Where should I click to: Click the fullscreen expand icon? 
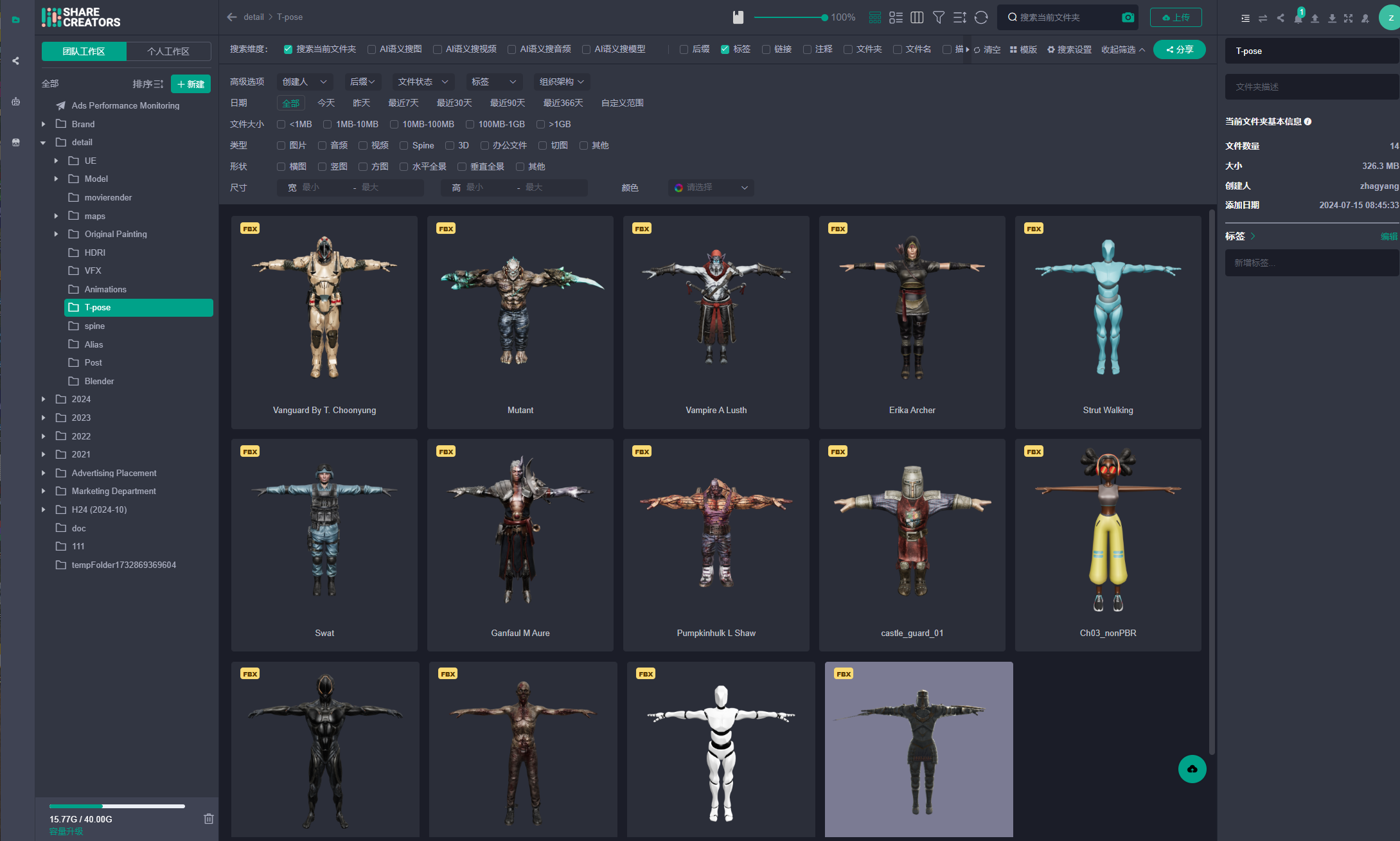(x=1348, y=18)
